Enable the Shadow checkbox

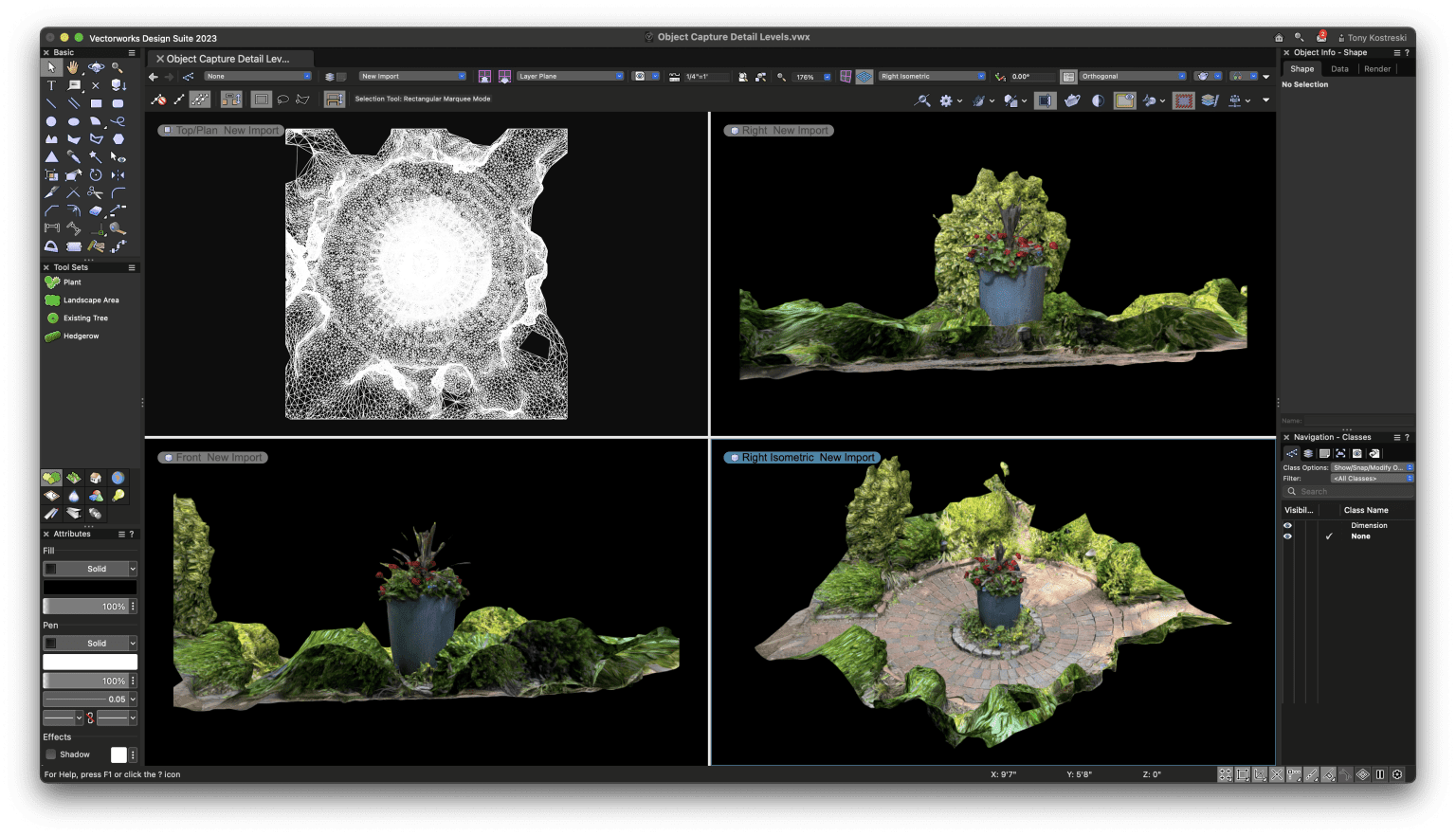(51, 754)
